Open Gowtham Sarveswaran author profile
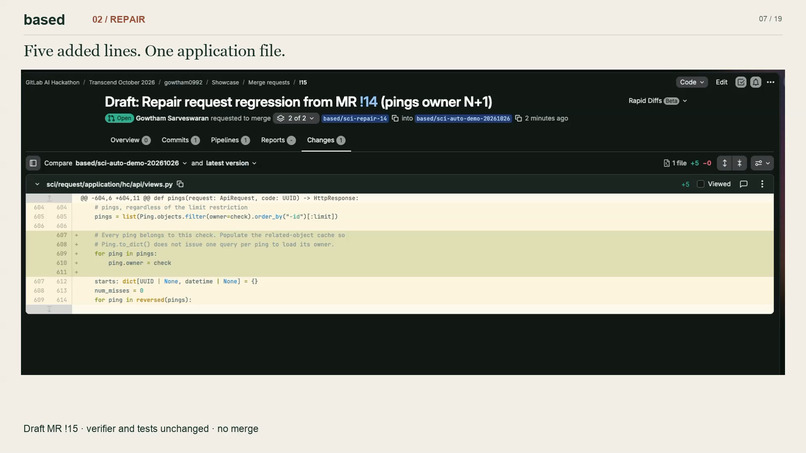Image resolution: width=806 pixels, height=453 pixels. tap(172, 118)
